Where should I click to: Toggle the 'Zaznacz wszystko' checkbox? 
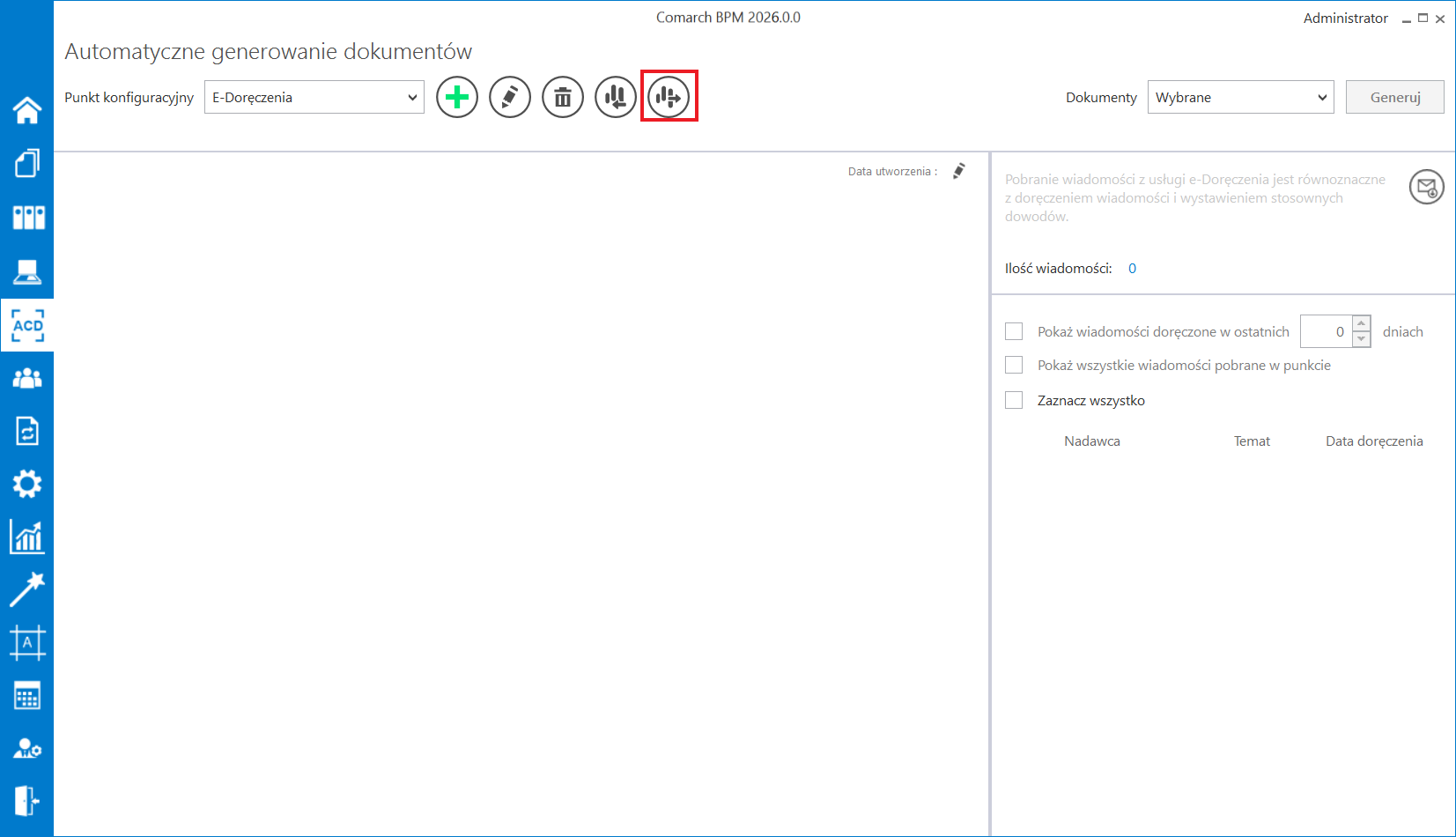[1014, 400]
